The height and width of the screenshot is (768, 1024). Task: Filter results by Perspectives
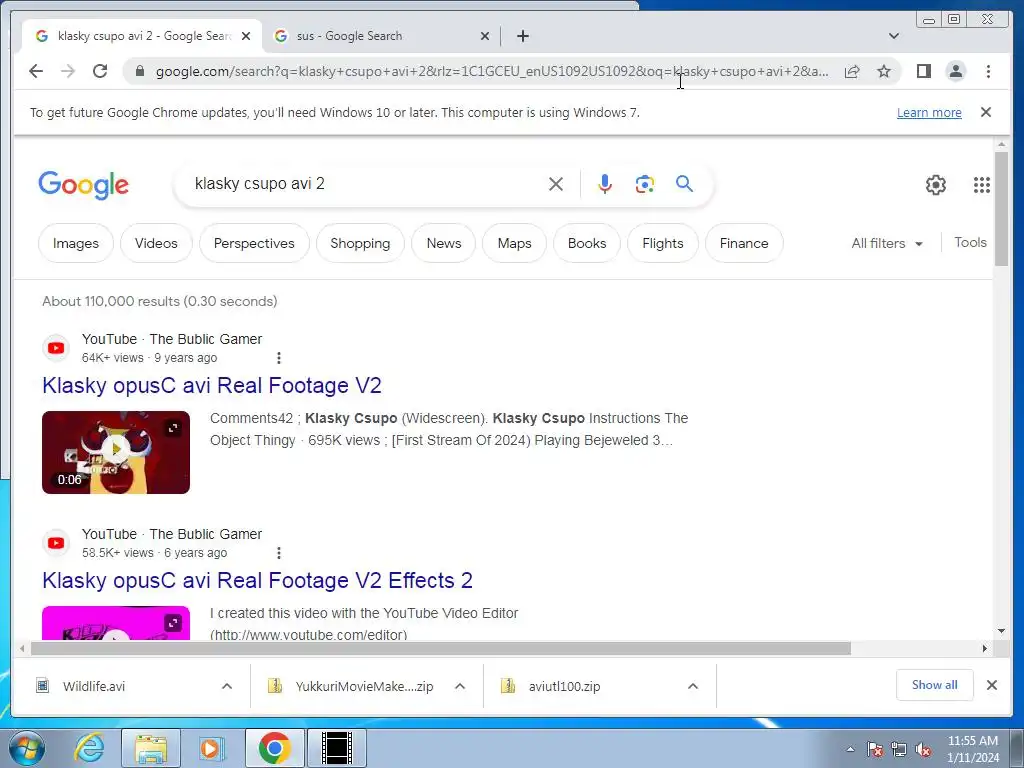254,243
